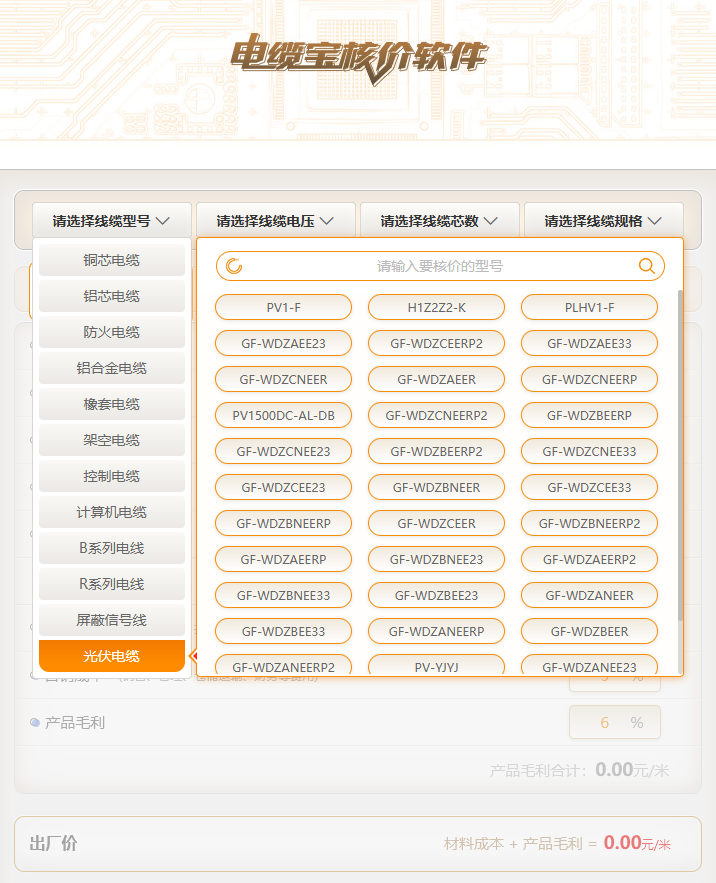
Task: Pick the 光伏电缆 category
Action: 112,656
